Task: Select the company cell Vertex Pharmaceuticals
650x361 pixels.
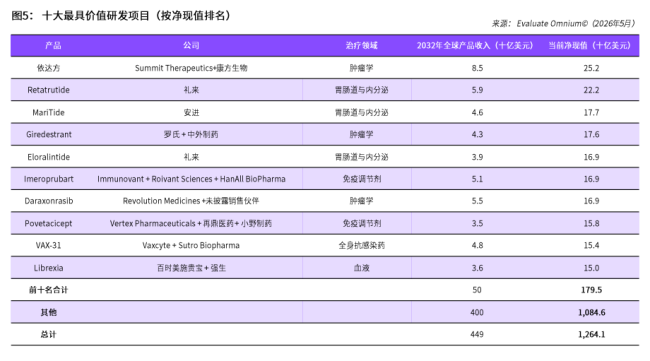Action: click(191, 223)
